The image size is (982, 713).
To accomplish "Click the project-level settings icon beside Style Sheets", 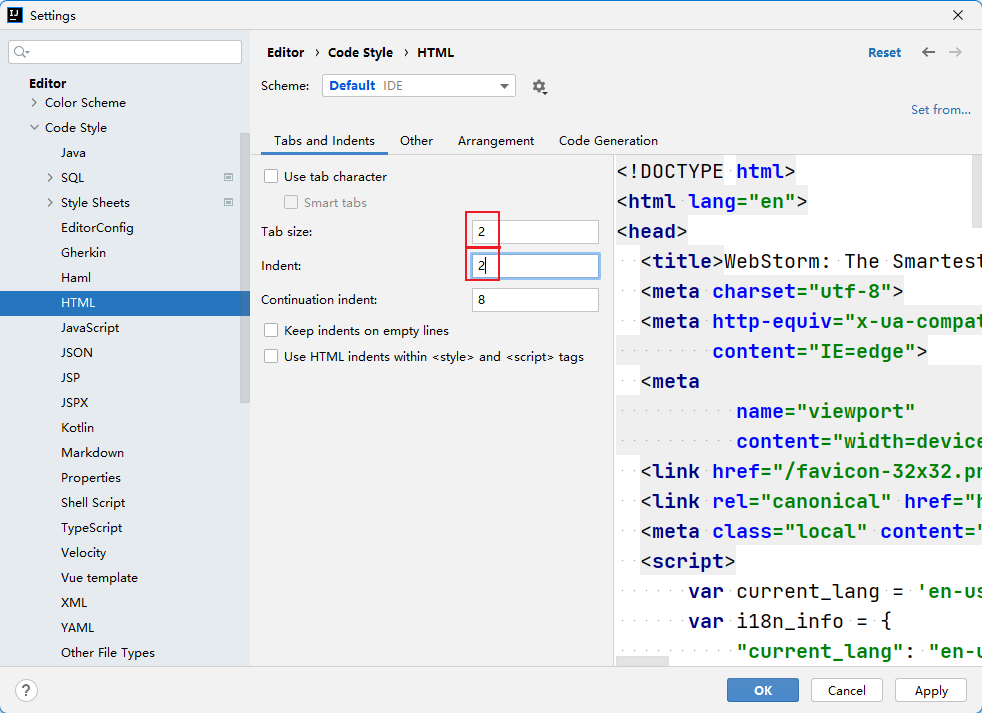I will [x=229, y=202].
